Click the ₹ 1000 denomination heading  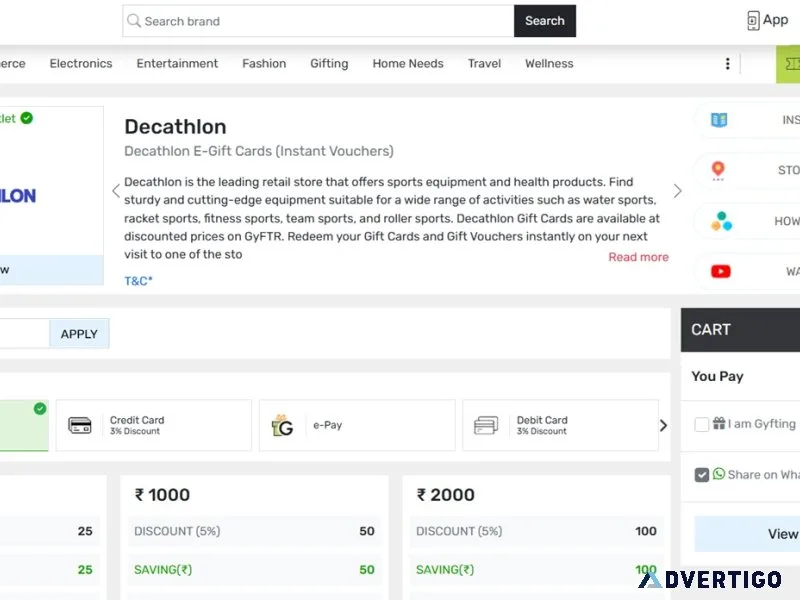(162, 495)
